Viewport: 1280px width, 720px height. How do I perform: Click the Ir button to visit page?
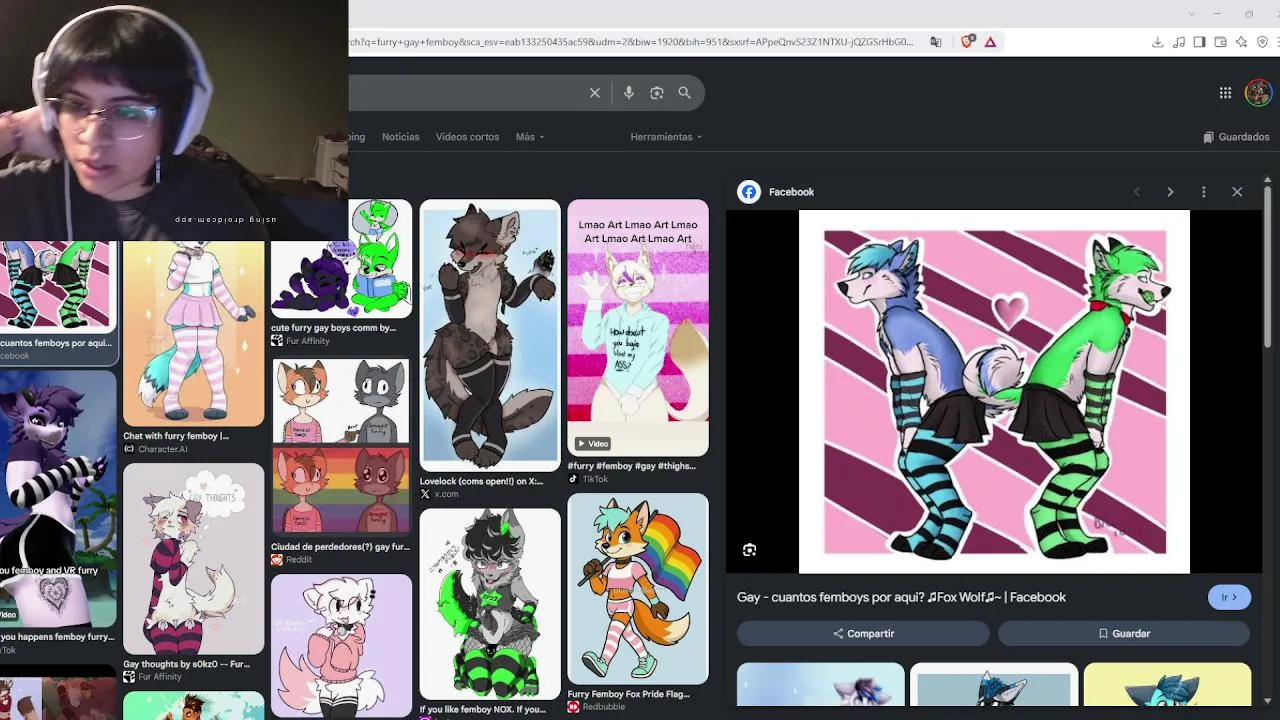[1229, 597]
